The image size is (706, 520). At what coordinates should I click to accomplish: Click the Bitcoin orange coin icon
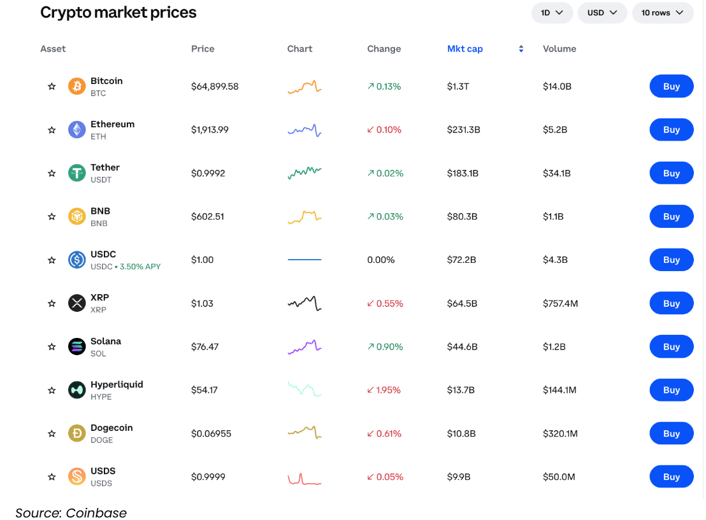click(77, 86)
